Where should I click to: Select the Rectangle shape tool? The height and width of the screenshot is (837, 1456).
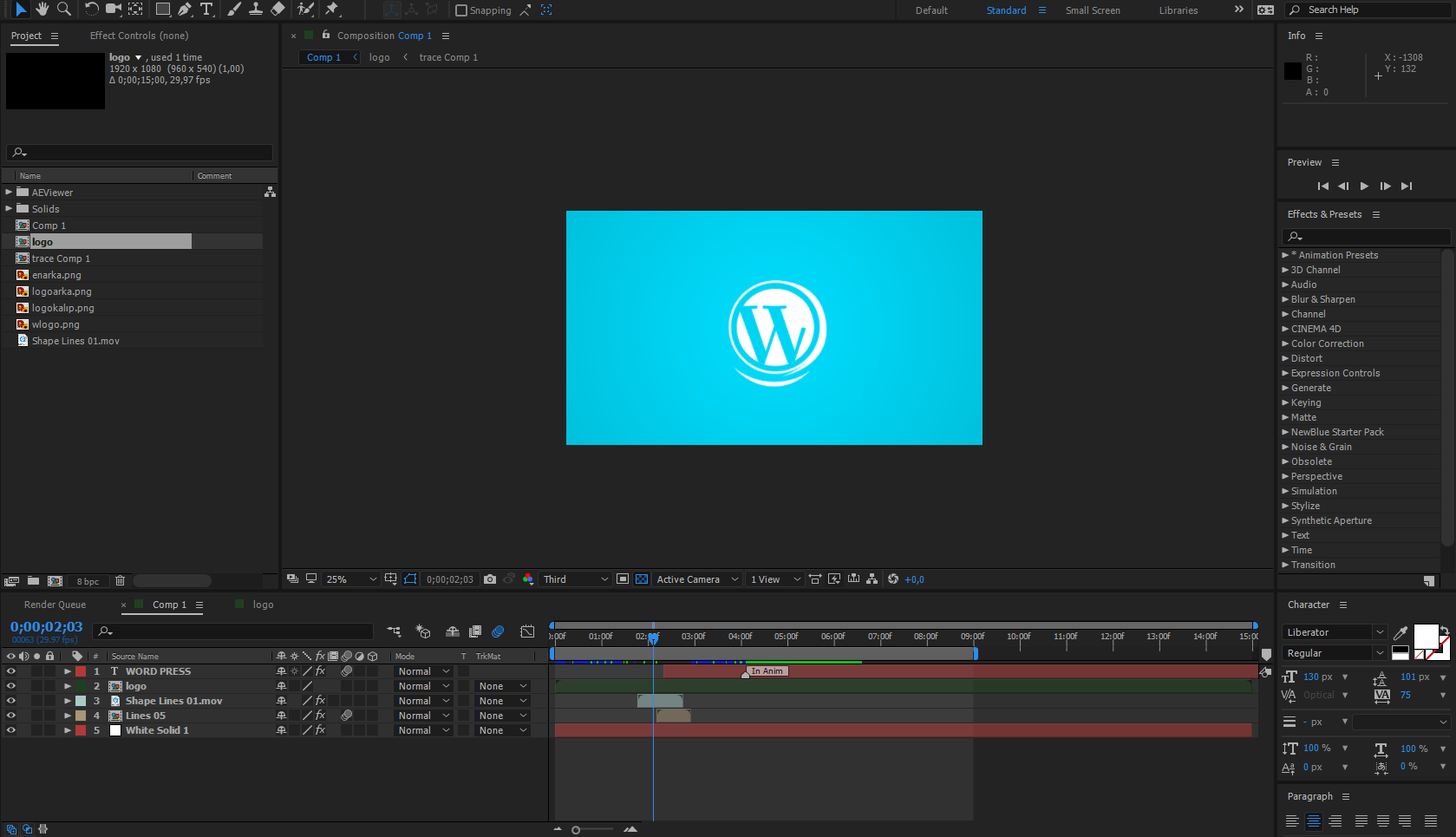click(x=162, y=10)
